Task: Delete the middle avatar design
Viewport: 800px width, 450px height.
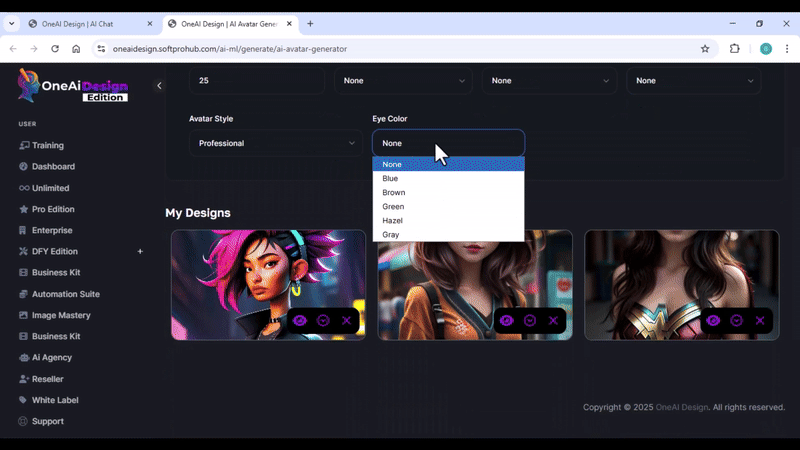Action: pyautogui.click(x=553, y=320)
